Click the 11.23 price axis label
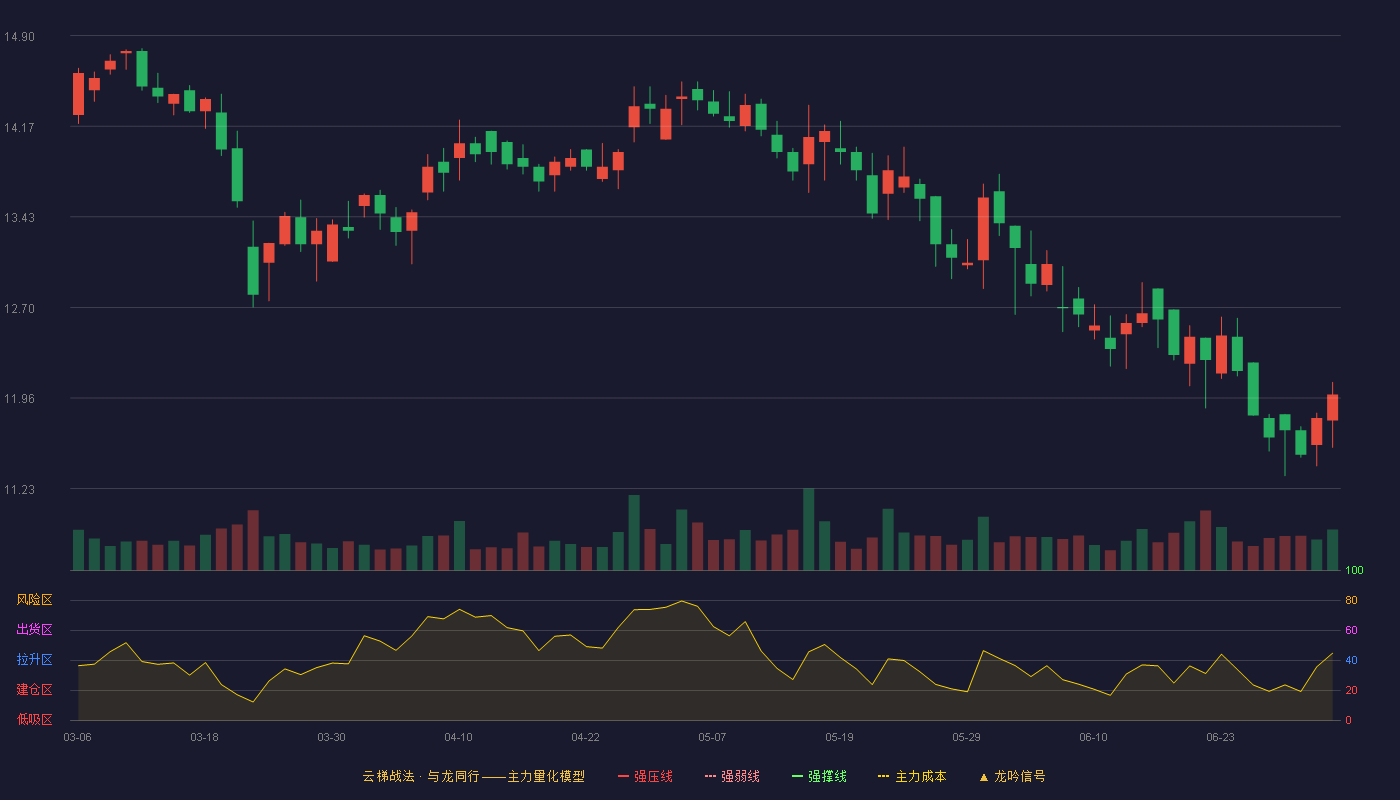 (19, 490)
